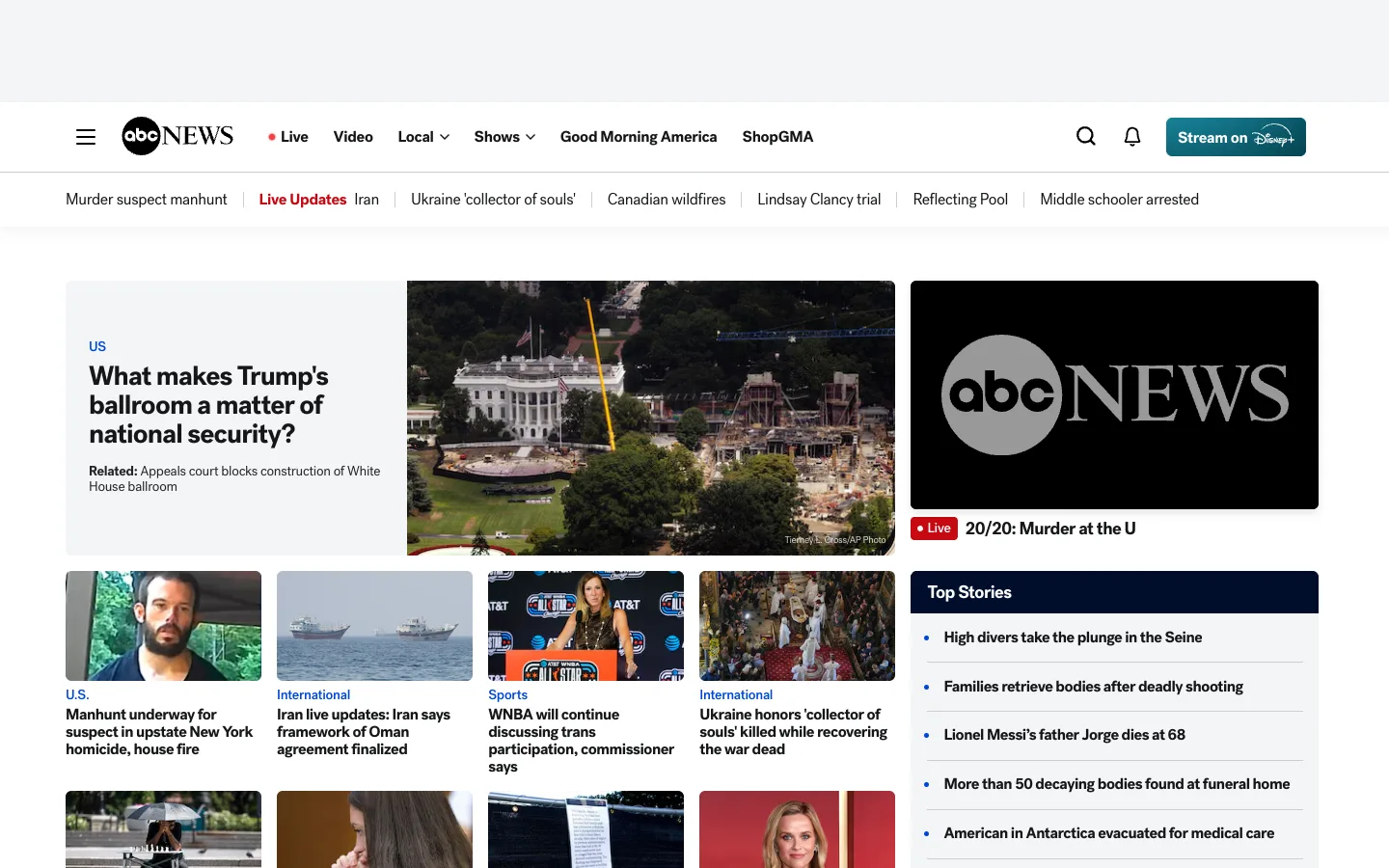
Task: Open the Sports category label
Action: point(507,694)
